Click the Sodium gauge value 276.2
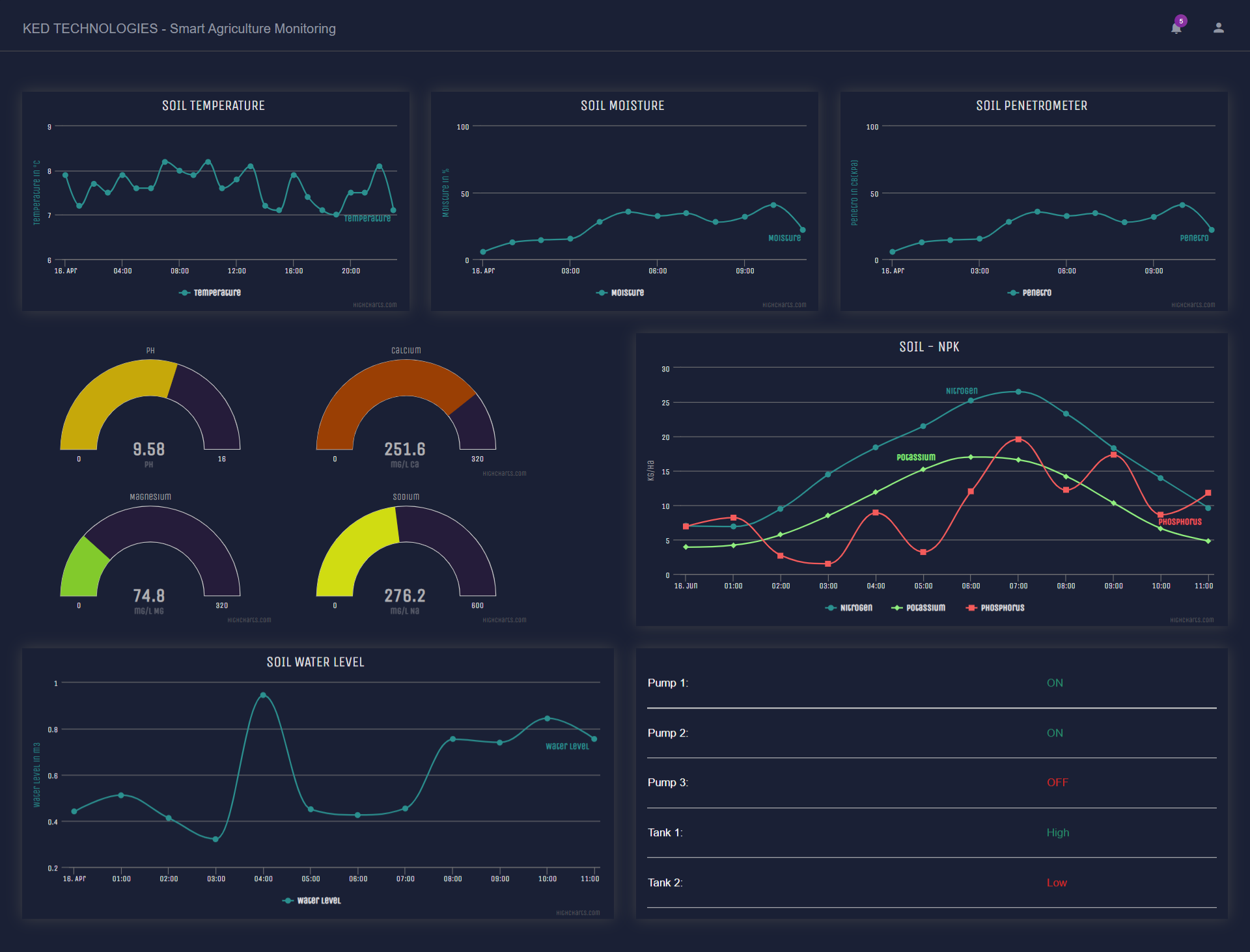 pos(405,595)
